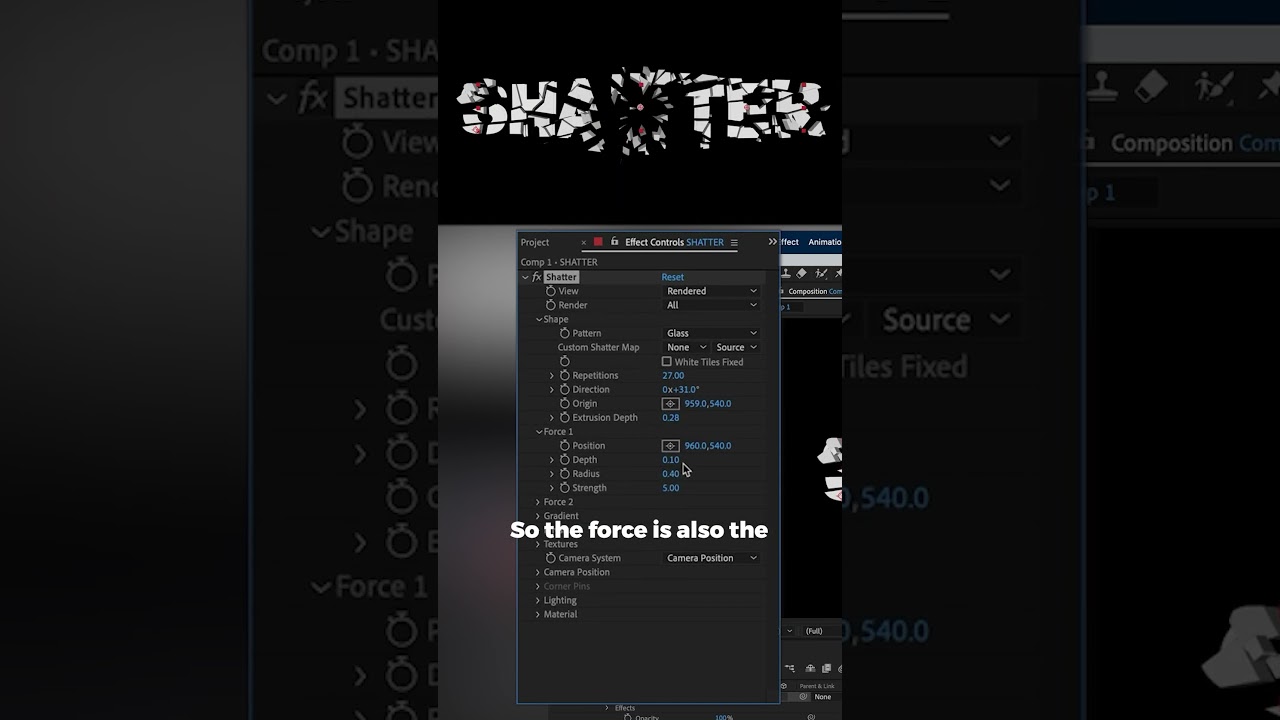The height and width of the screenshot is (720, 1280).
Task: Open the Parent & Link None dropdown
Action: tap(826, 697)
